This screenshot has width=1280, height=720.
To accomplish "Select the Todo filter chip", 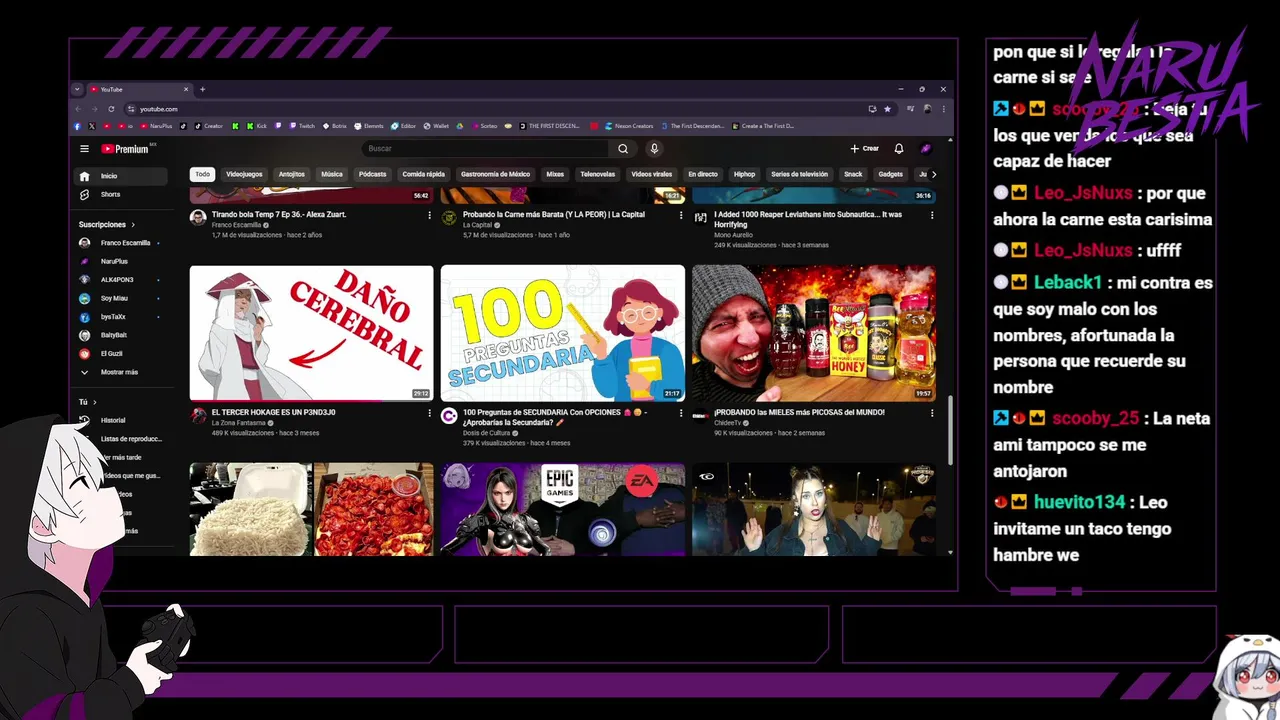I will [x=203, y=174].
